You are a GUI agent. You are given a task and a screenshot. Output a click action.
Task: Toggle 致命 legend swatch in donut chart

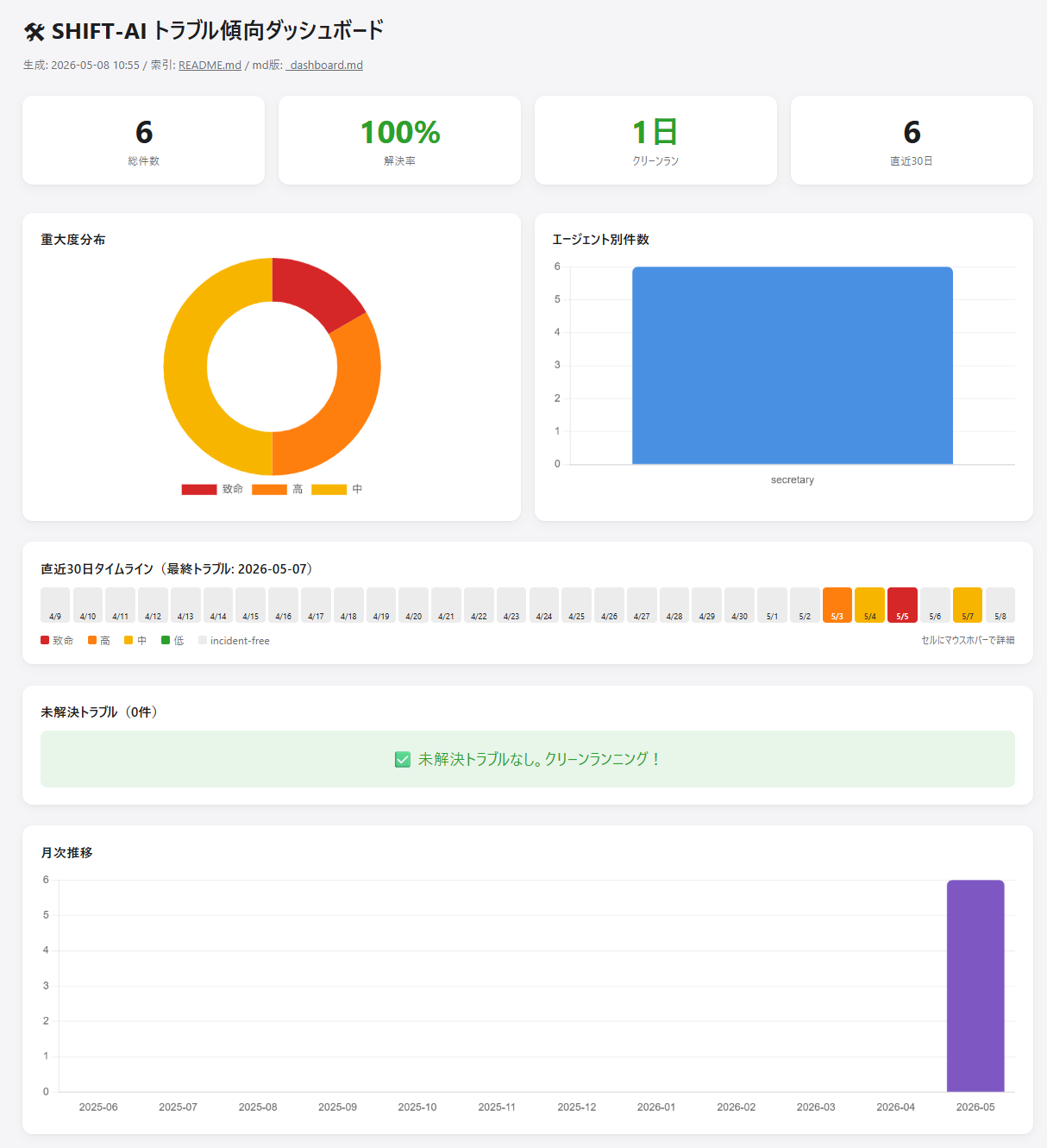[199, 489]
